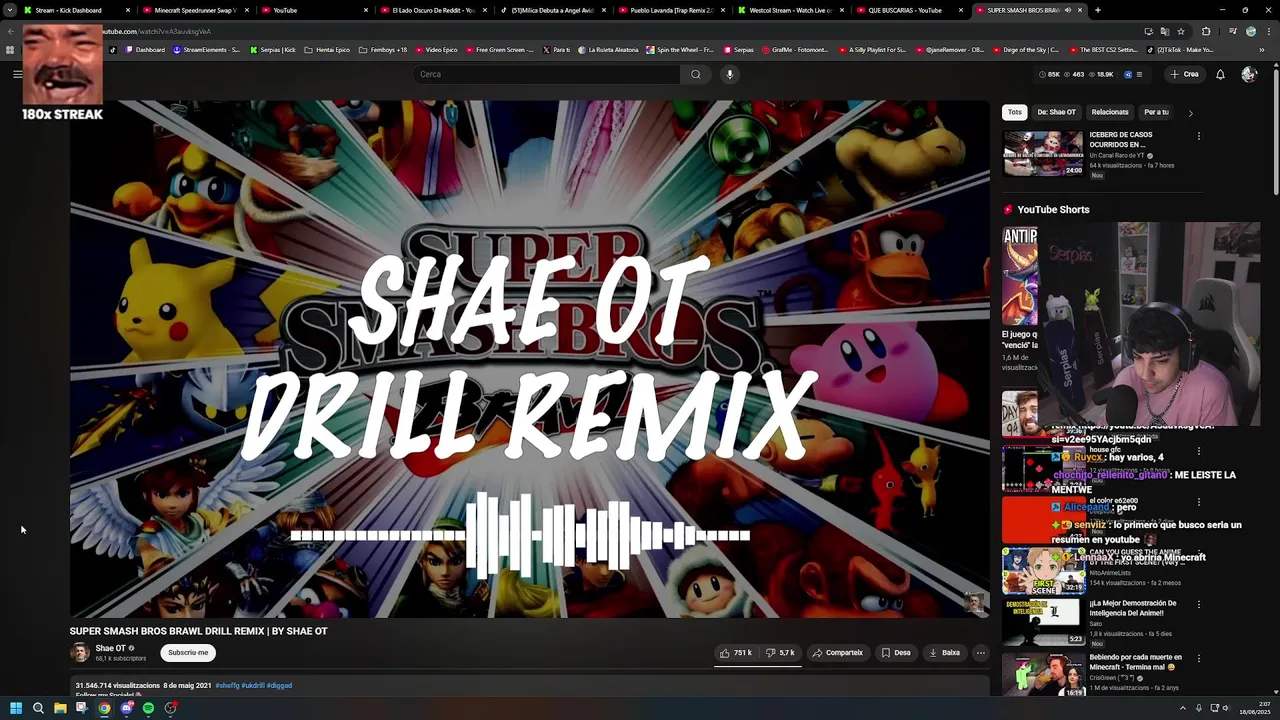
Task: Expand filter chips with right arrow
Action: tap(1190, 113)
